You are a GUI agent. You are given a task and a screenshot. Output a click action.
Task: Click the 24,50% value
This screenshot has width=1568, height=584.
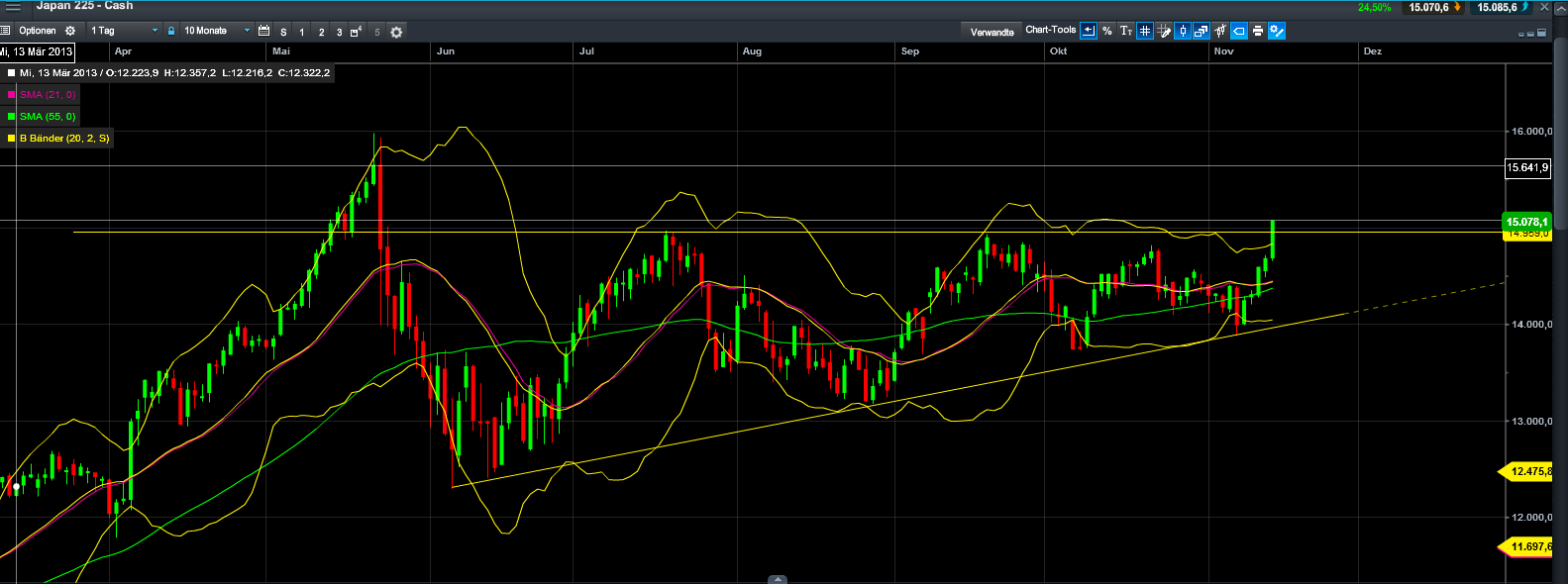(x=1374, y=7)
